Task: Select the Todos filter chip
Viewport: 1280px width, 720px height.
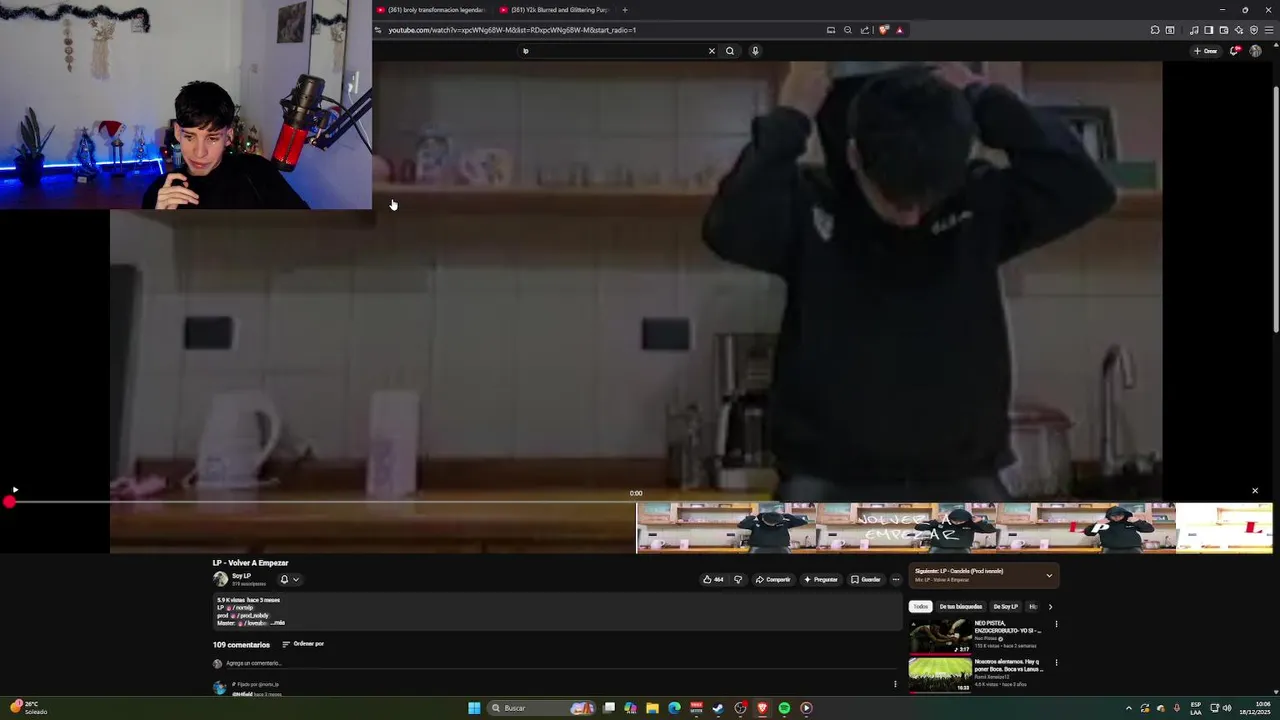Action: coord(920,606)
